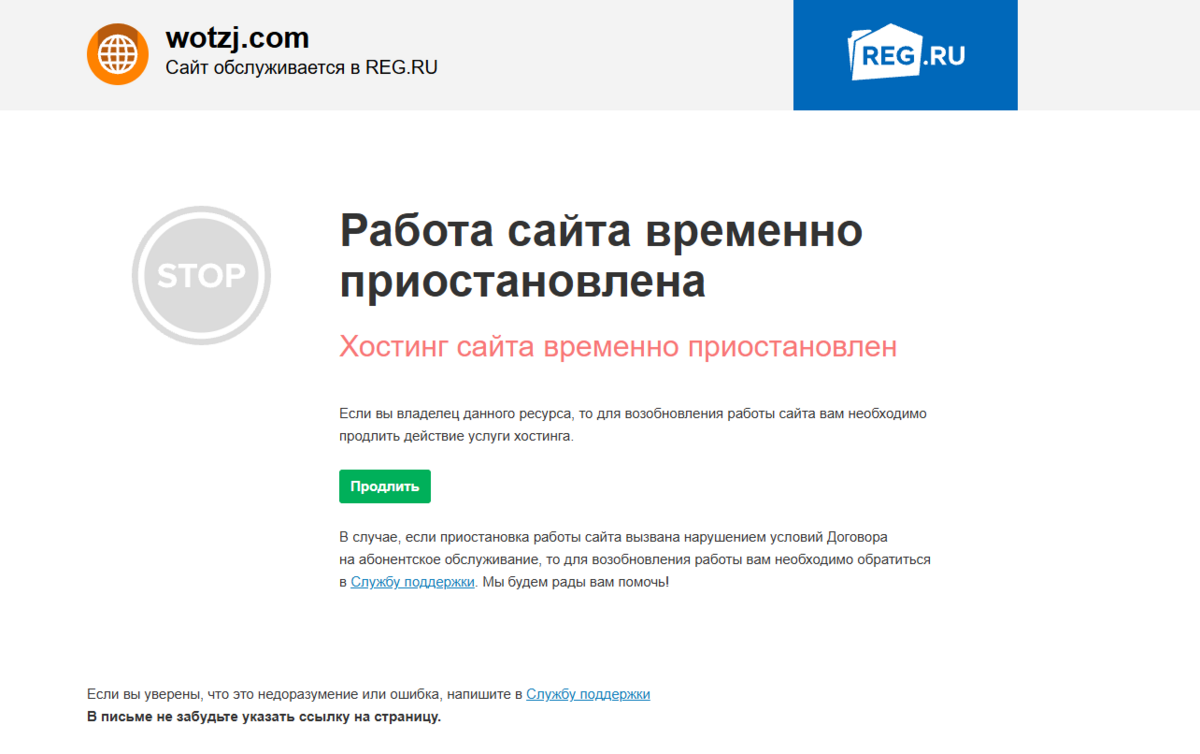Open the bottom Службу поддержки link

(588, 694)
